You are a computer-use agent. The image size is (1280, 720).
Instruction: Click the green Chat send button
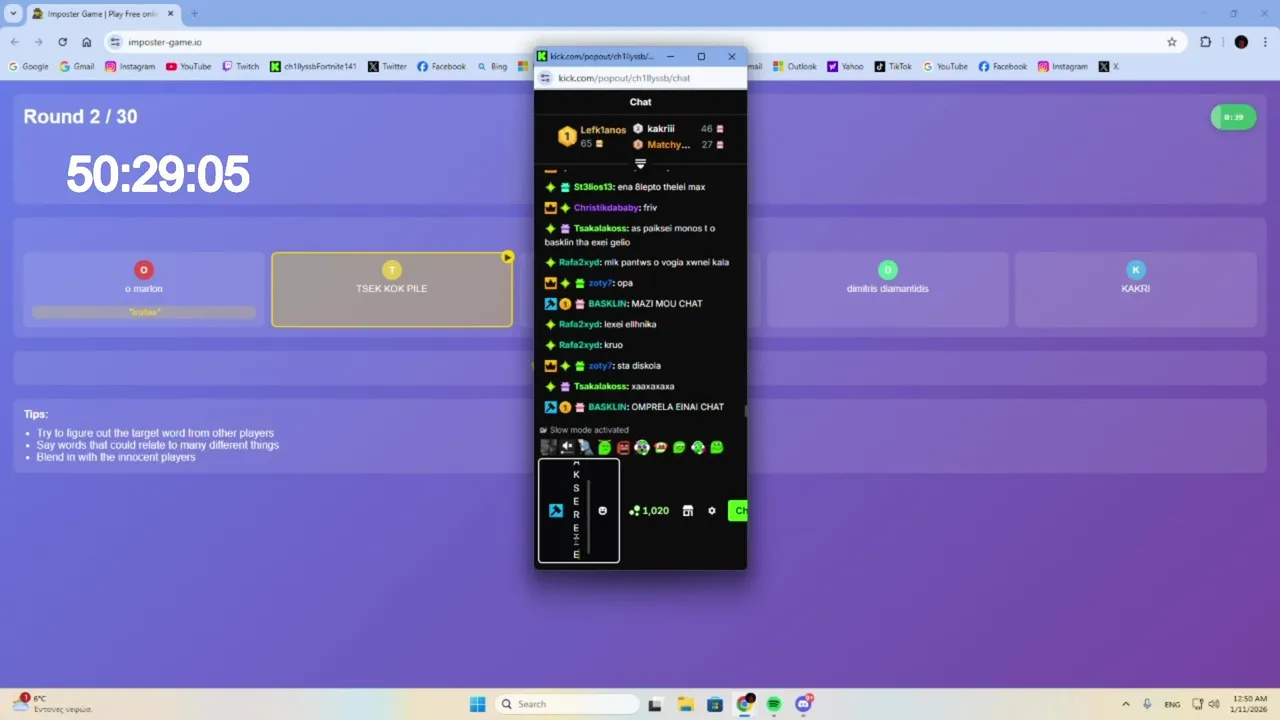coord(737,511)
